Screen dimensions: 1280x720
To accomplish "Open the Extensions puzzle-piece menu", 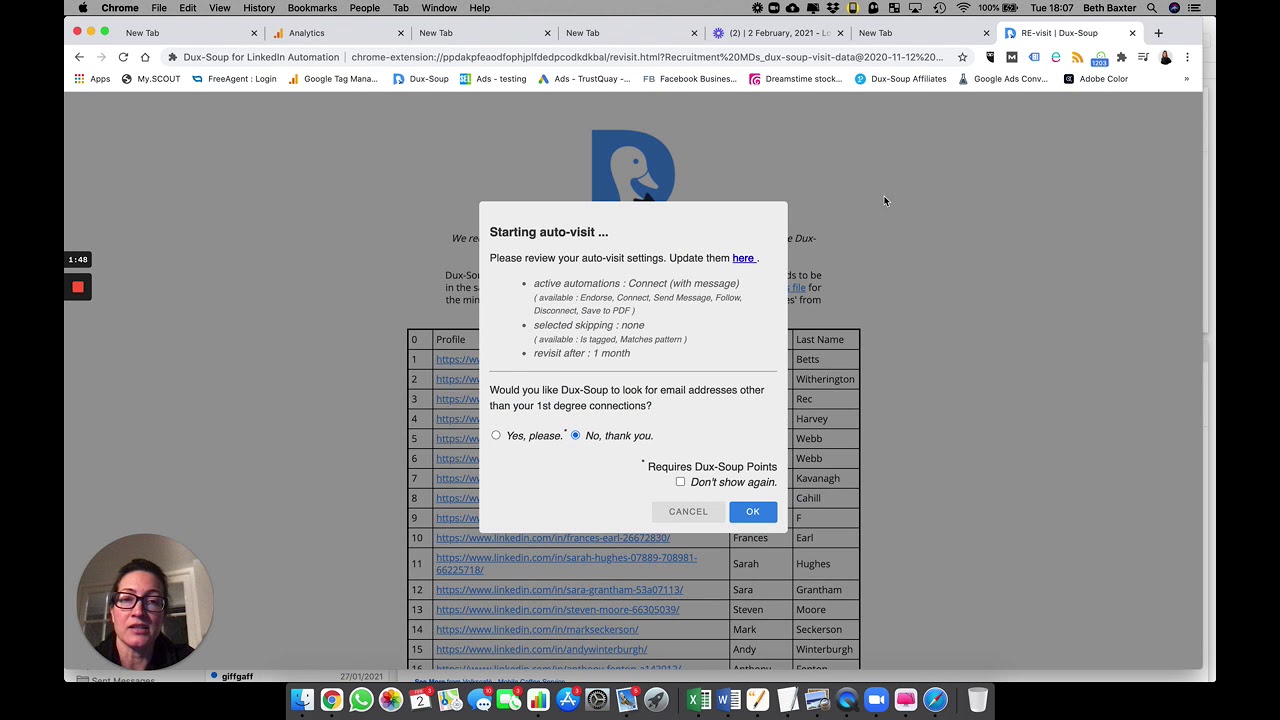I will [x=1121, y=57].
